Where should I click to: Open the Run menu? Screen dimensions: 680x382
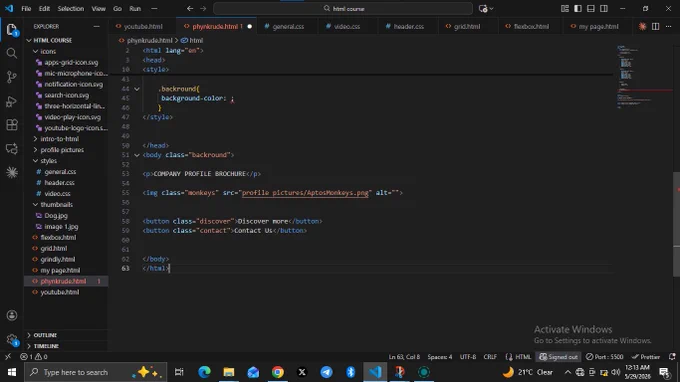[x=135, y=9]
